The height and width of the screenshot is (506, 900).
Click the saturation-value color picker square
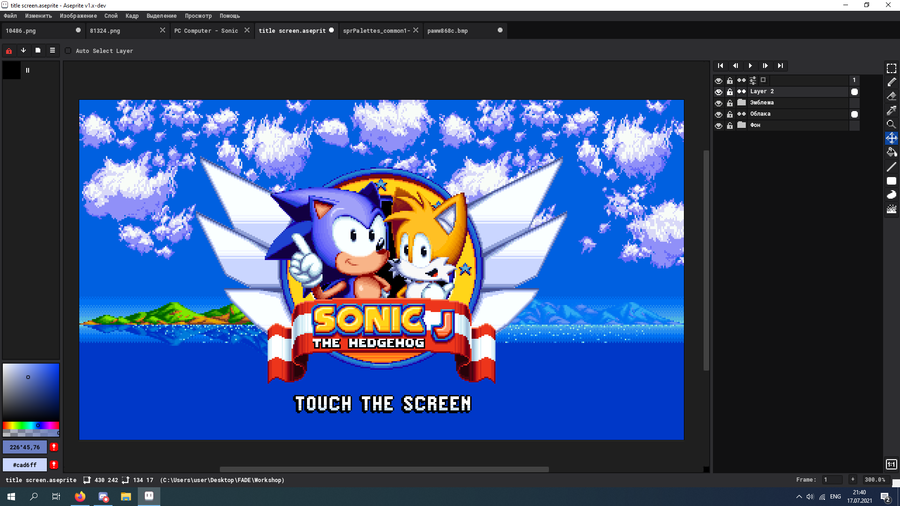[31, 392]
